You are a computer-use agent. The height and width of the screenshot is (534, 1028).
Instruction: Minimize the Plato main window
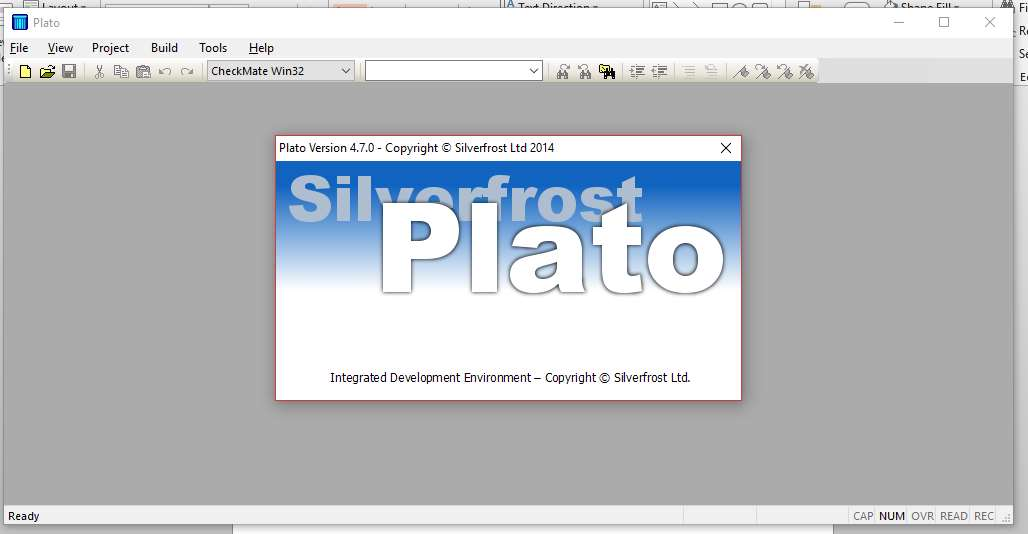point(899,22)
